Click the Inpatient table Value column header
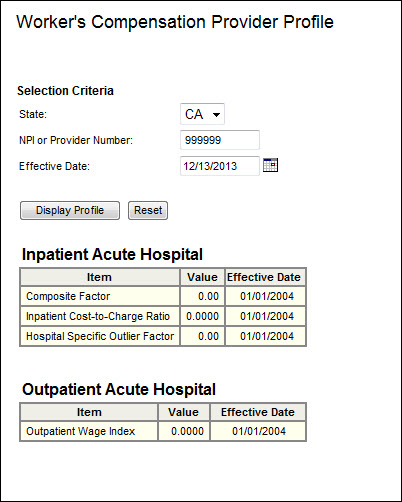 [202, 277]
